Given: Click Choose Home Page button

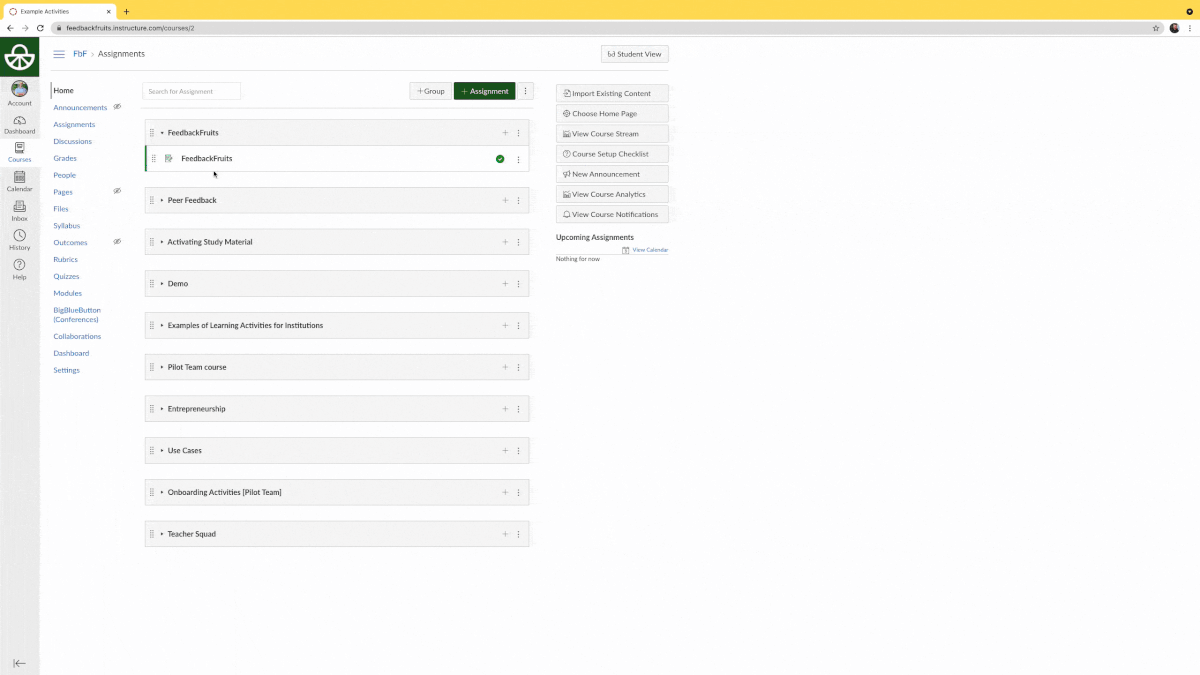Looking at the screenshot, I should click(612, 114).
